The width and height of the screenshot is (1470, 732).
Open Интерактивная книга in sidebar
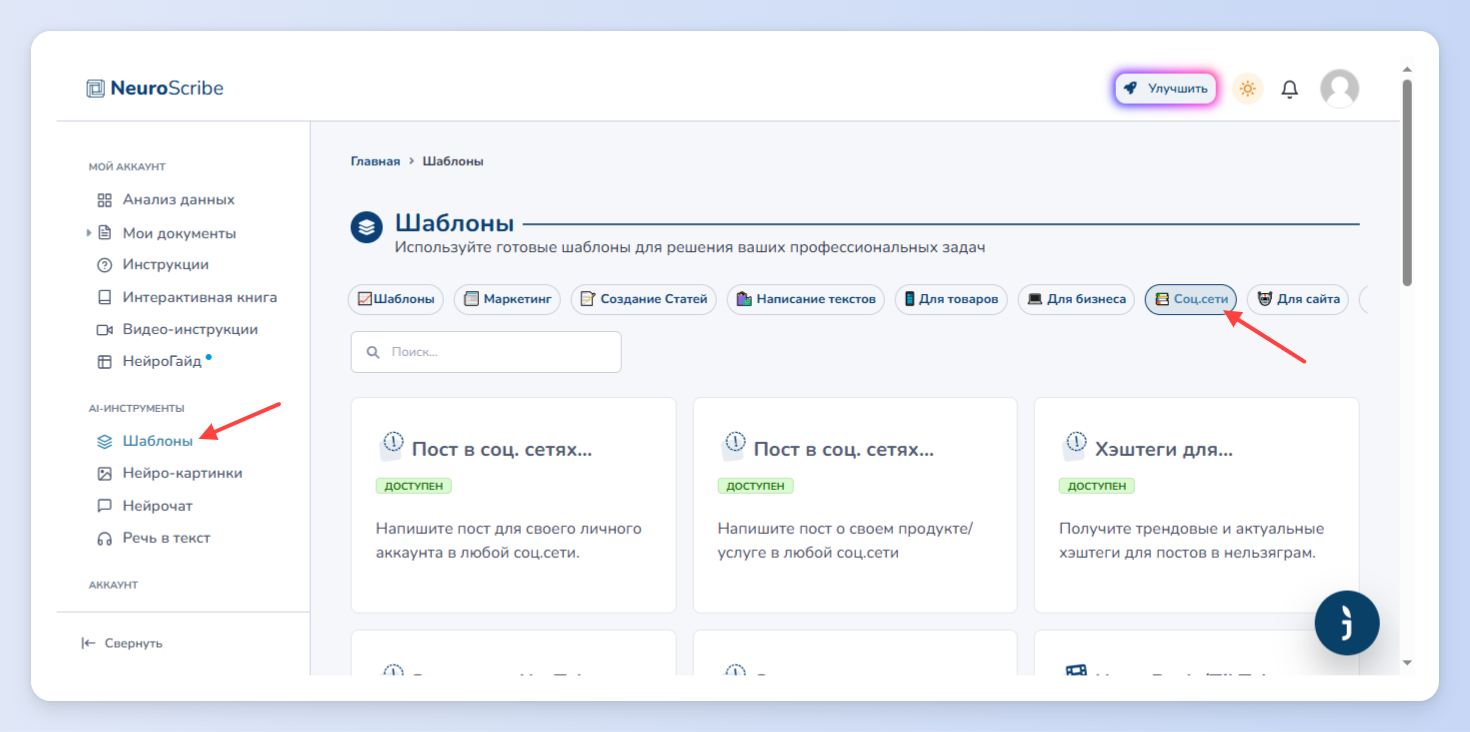[x=200, y=297]
